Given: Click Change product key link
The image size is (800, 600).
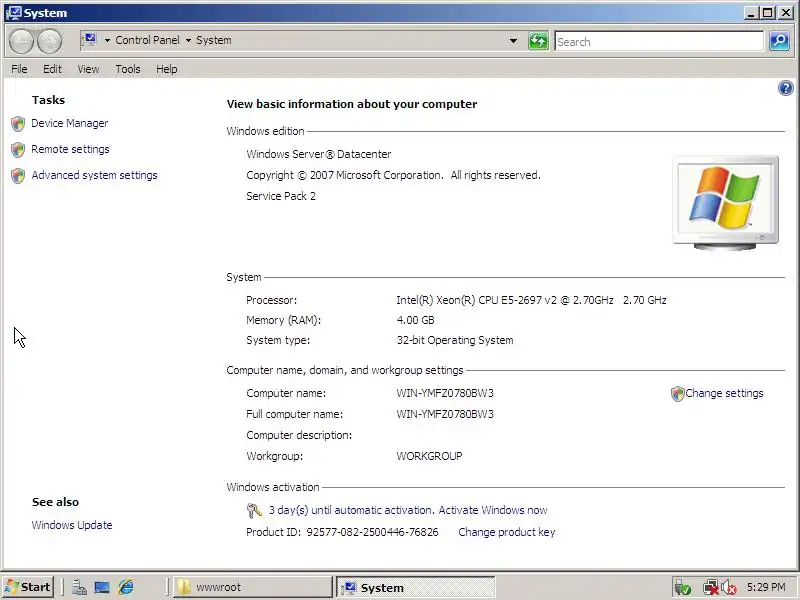Looking at the screenshot, I should 507,532.
